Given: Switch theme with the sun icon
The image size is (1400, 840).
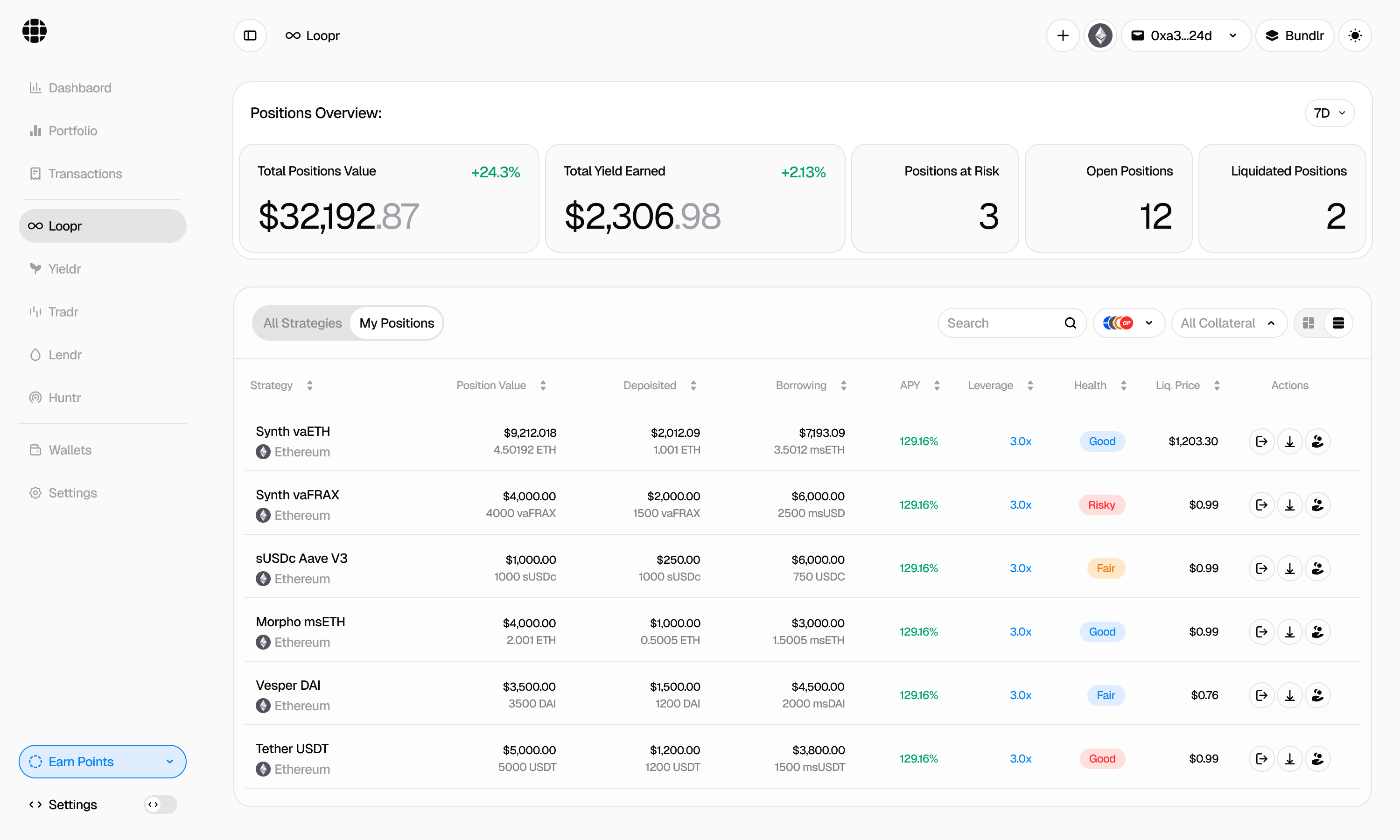Looking at the screenshot, I should tap(1355, 35).
